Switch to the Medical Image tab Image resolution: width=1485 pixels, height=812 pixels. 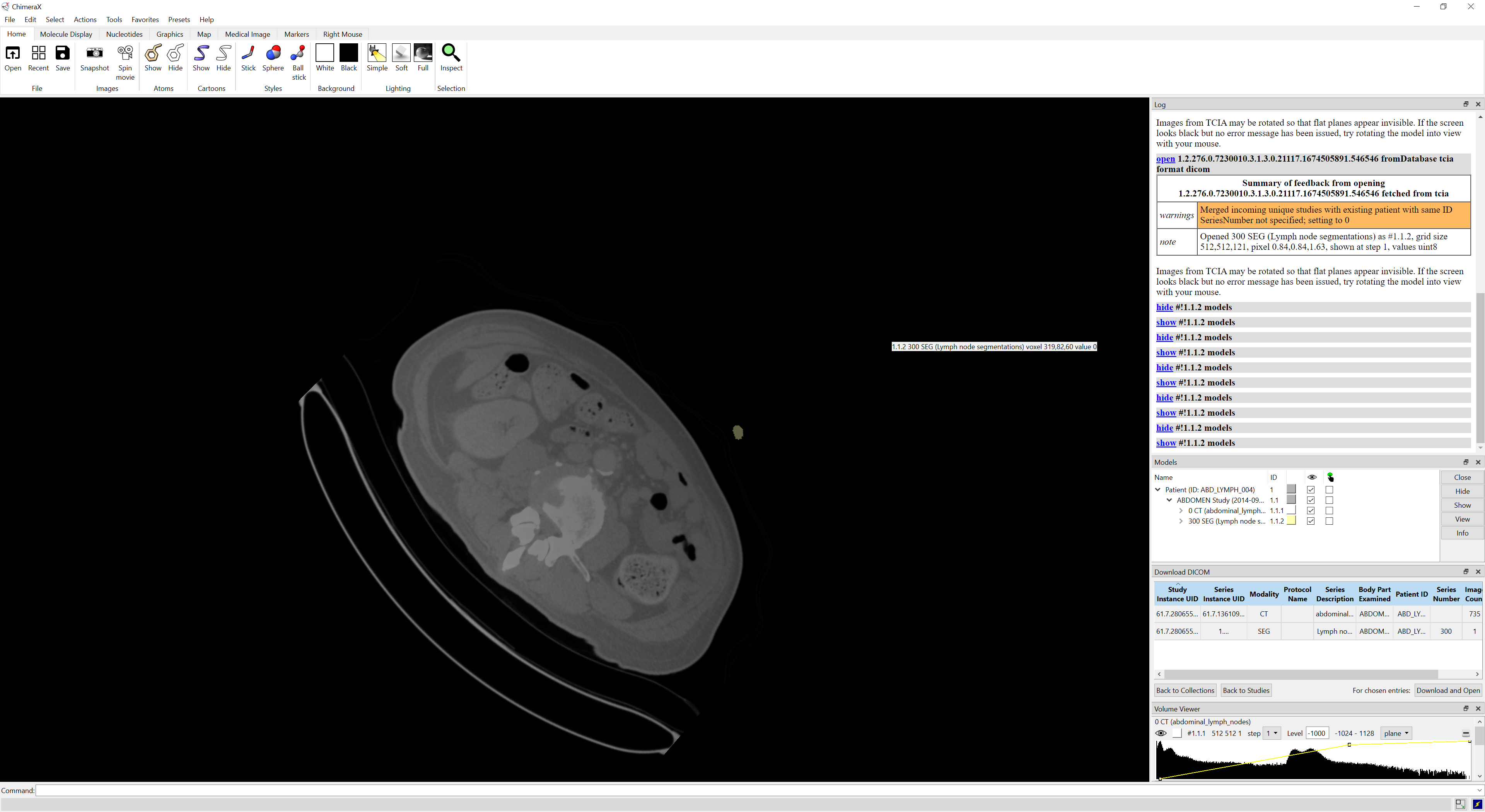pyautogui.click(x=247, y=34)
